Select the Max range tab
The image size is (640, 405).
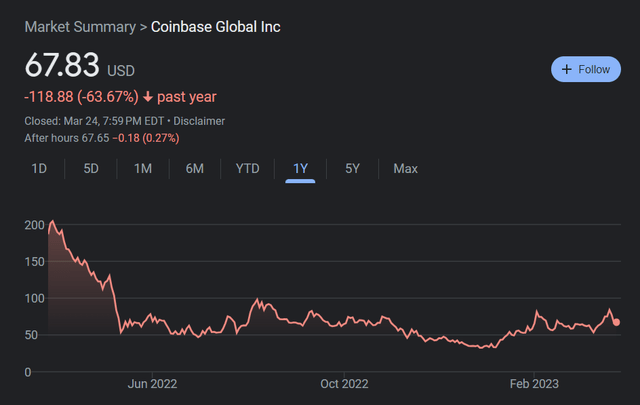tap(405, 169)
